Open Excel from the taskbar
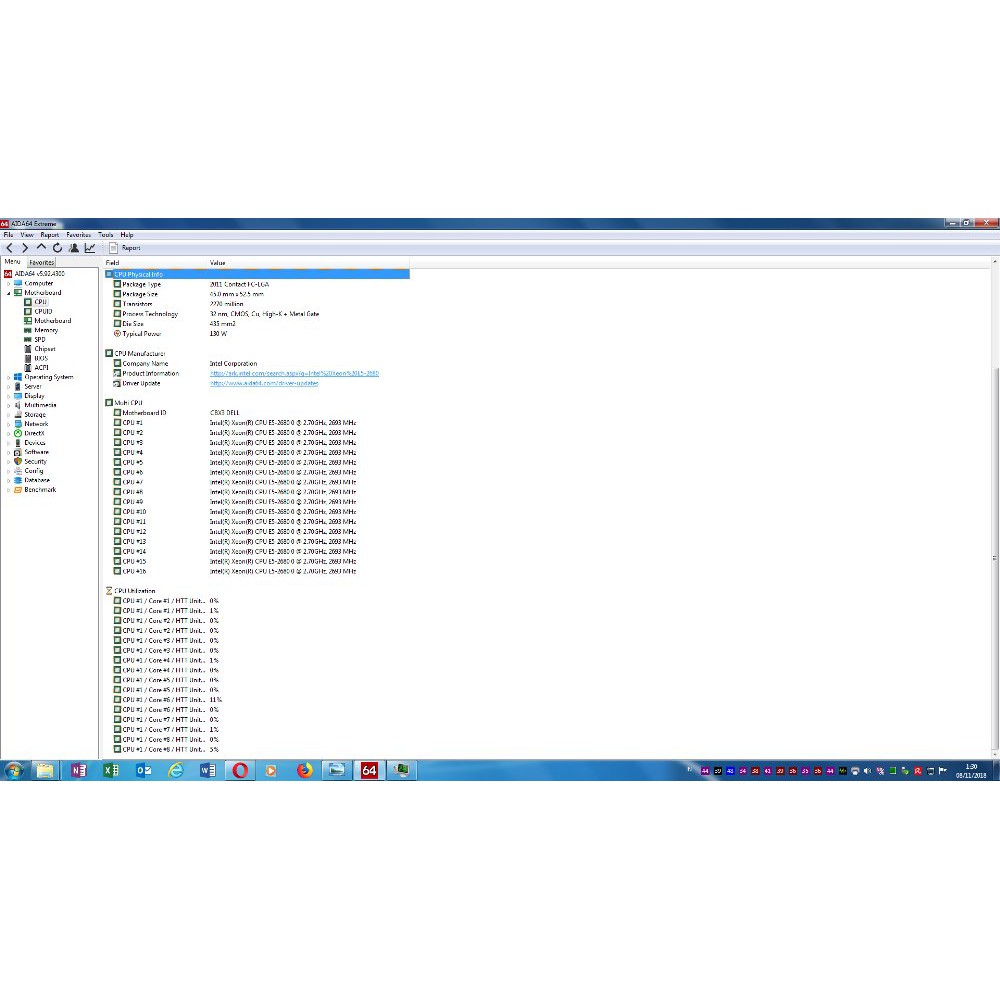This screenshot has height=1000, width=1000. click(111, 770)
